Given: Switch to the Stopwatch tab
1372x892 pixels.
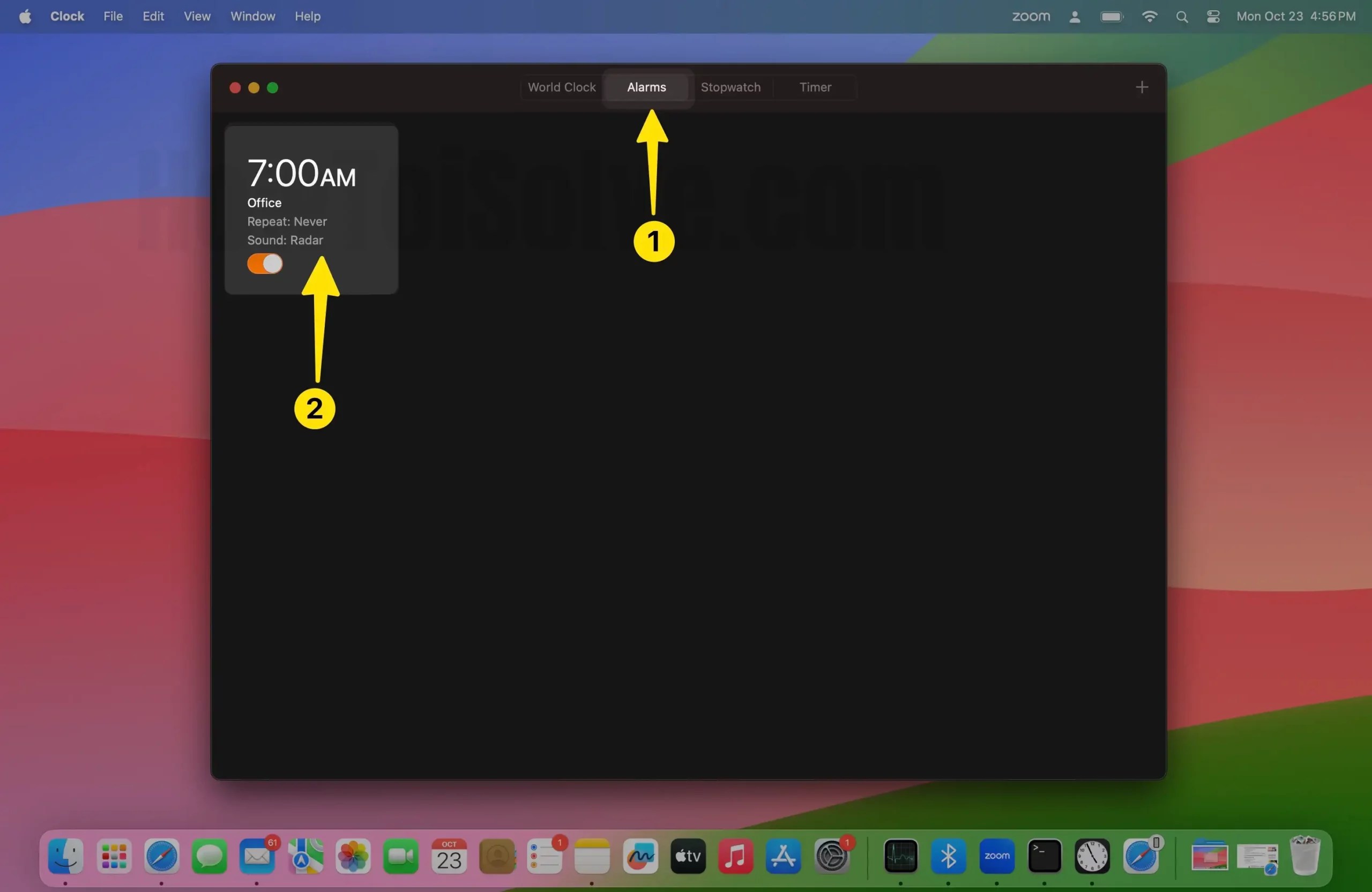Looking at the screenshot, I should click(x=730, y=87).
